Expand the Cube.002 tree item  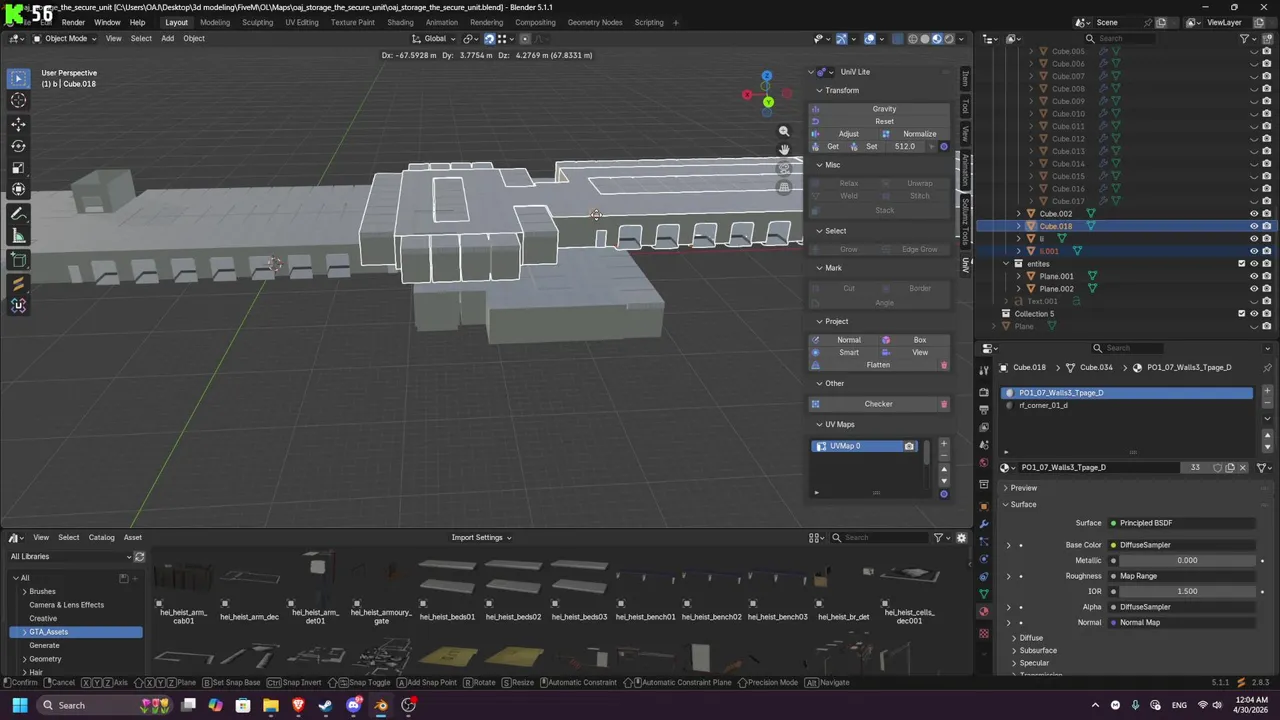[x=1019, y=214]
